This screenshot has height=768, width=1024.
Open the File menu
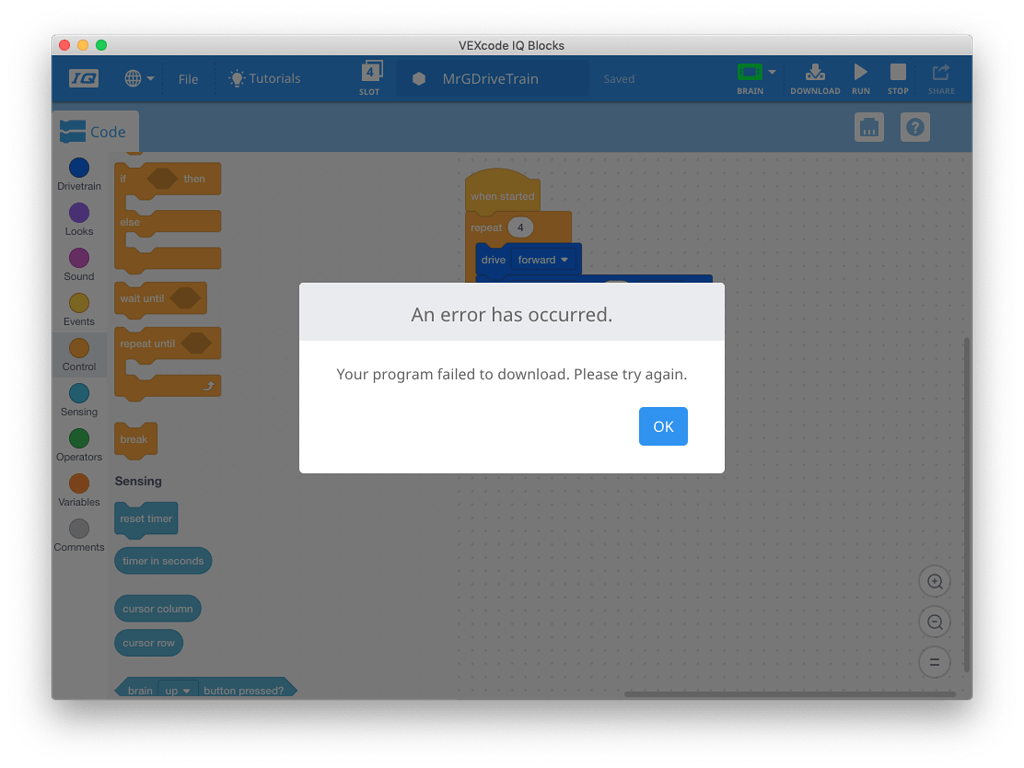click(x=188, y=78)
